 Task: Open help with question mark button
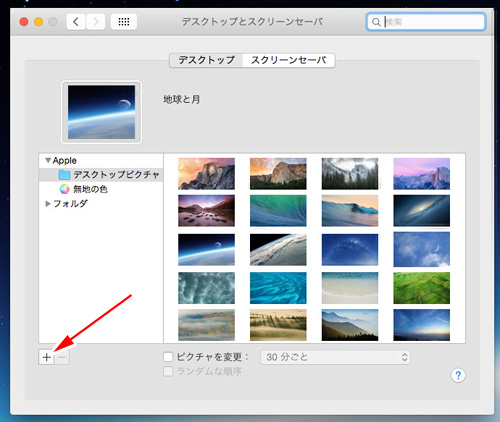tap(458, 375)
